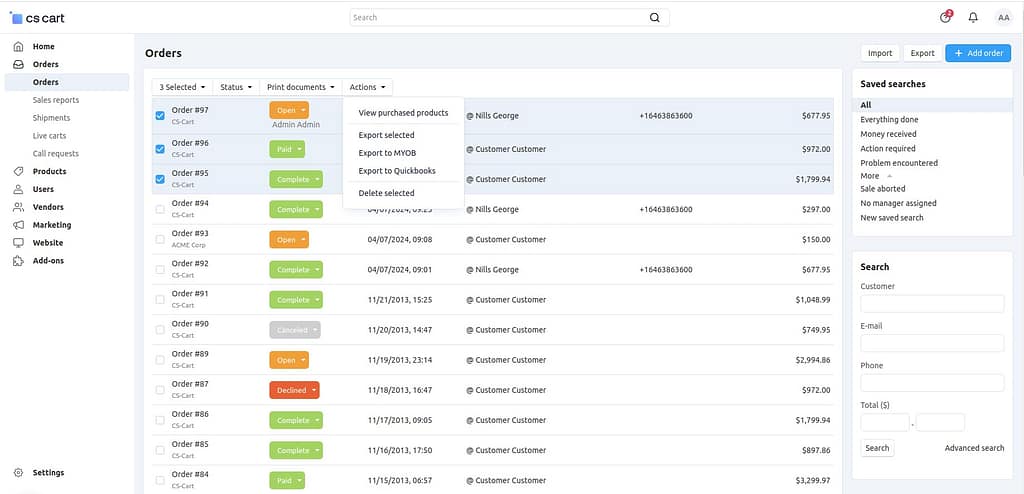Open the 3 Selected dropdown
The width and height of the screenshot is (1024, 494).
click(182, 87)
